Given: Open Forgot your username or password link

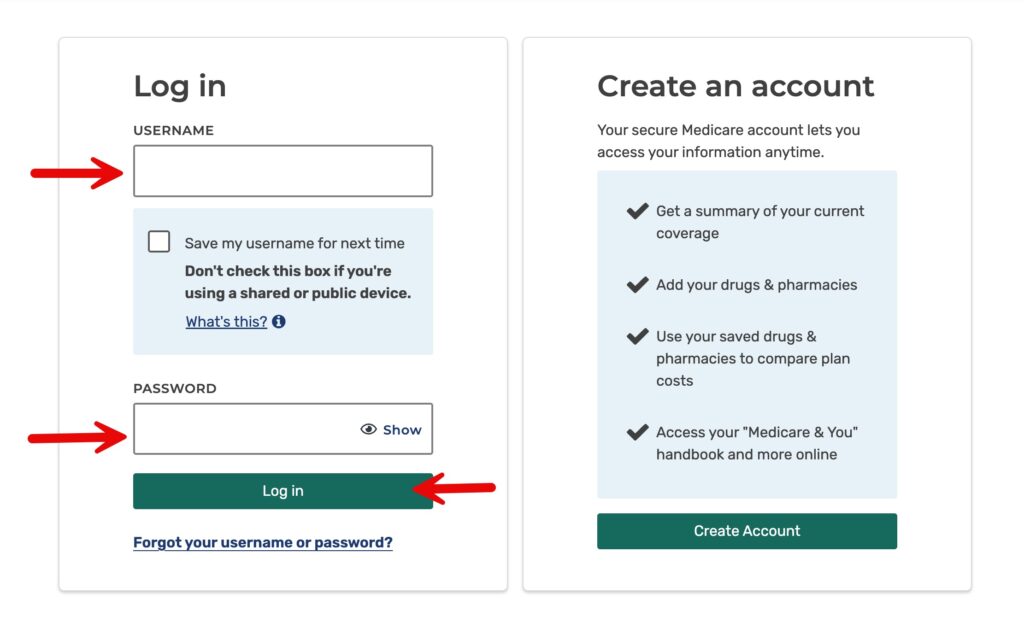Looking at the screenshot, I should [x=263, y=543].
